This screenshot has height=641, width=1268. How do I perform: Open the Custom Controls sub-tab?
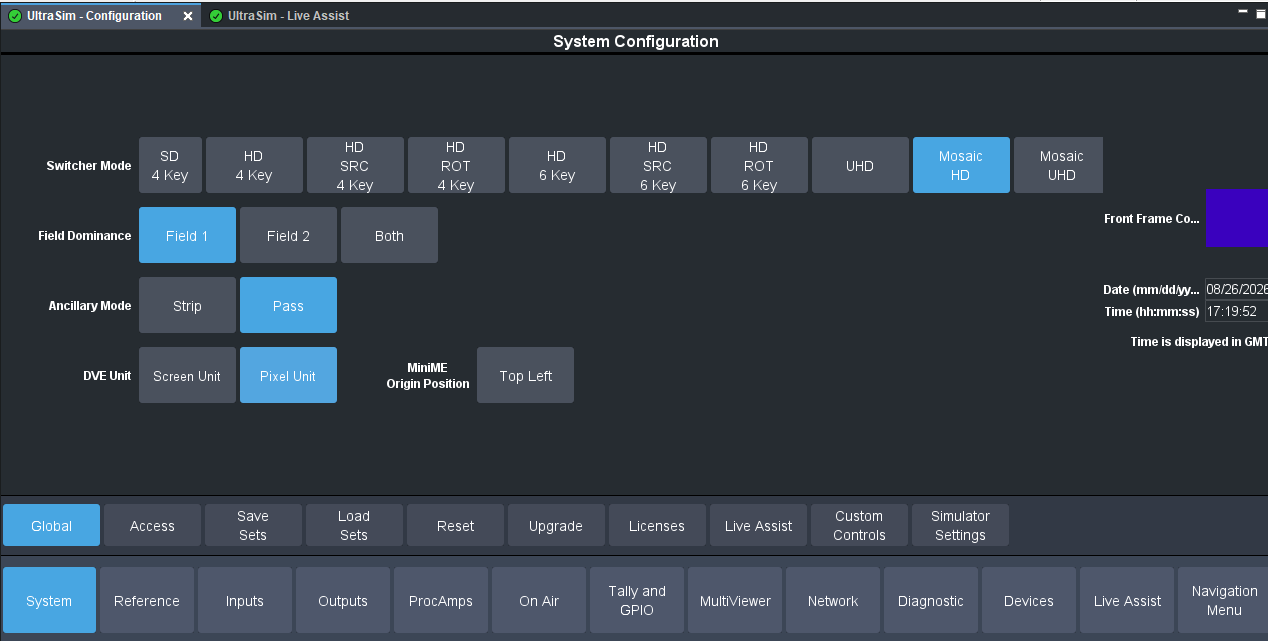click(859, 525)
